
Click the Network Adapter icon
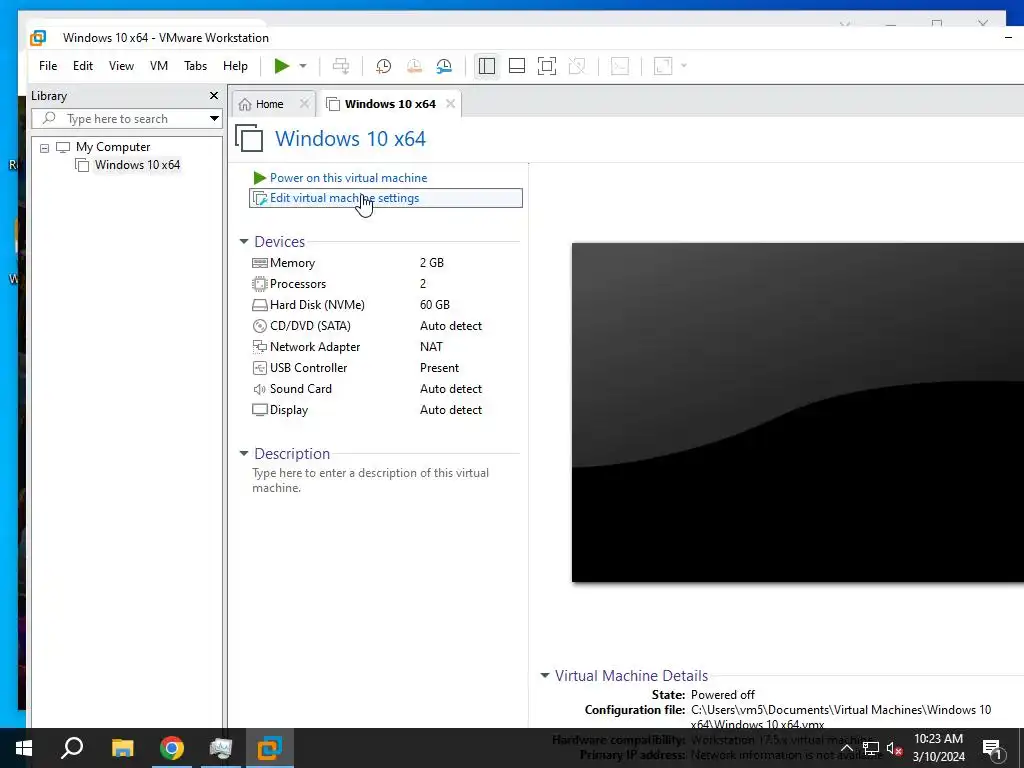point(259,347)
